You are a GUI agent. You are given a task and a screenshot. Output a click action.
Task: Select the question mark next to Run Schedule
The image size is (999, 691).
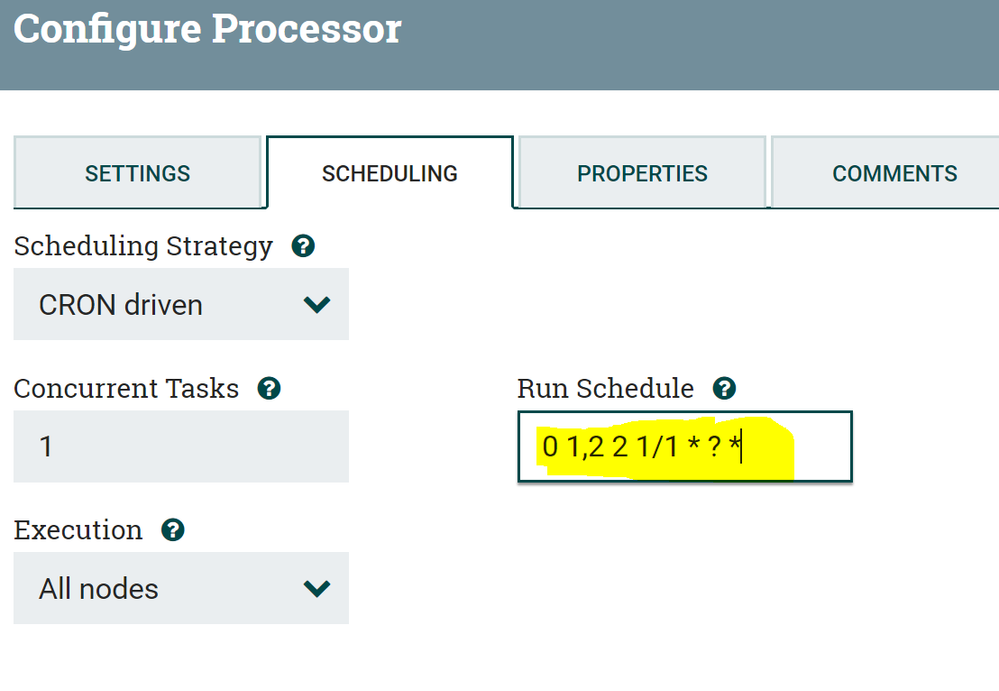point(725,389)
